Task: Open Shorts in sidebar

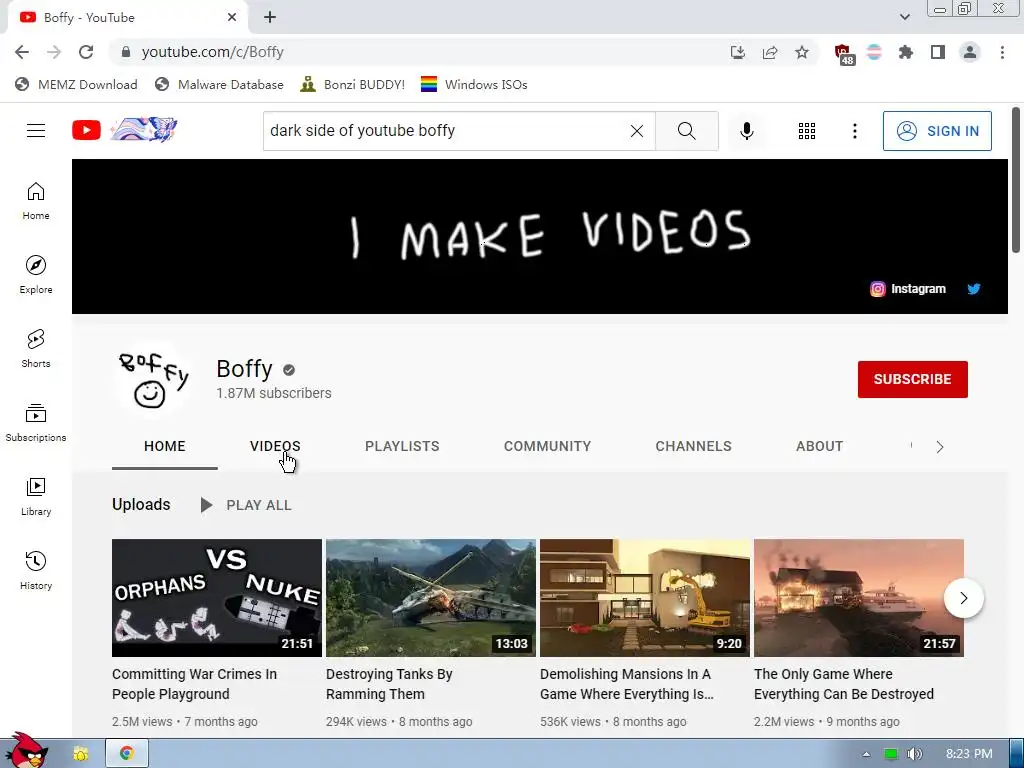Action: (36, 349)
